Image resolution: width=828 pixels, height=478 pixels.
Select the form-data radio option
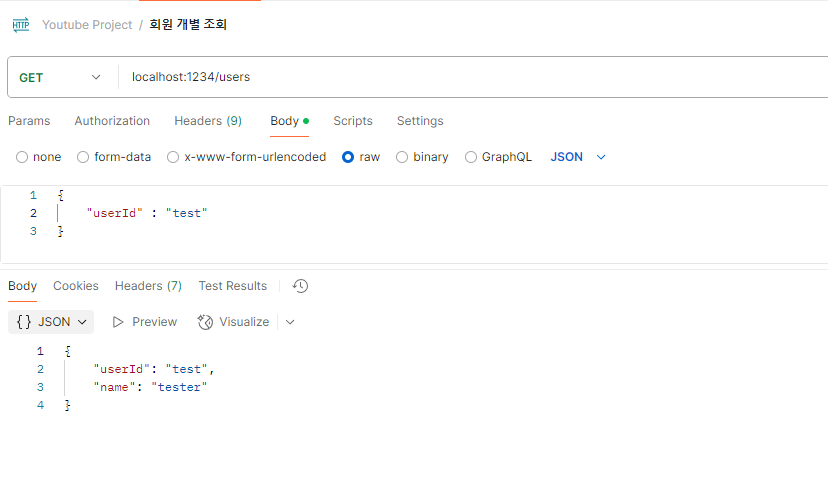click(x=83, y=157)
